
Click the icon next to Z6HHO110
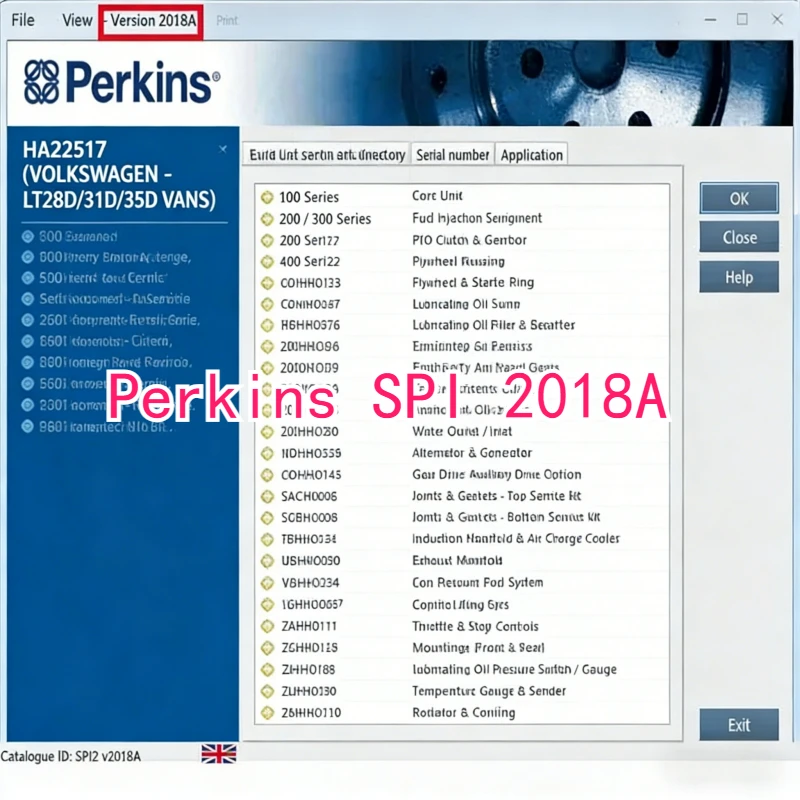(267, 713)
